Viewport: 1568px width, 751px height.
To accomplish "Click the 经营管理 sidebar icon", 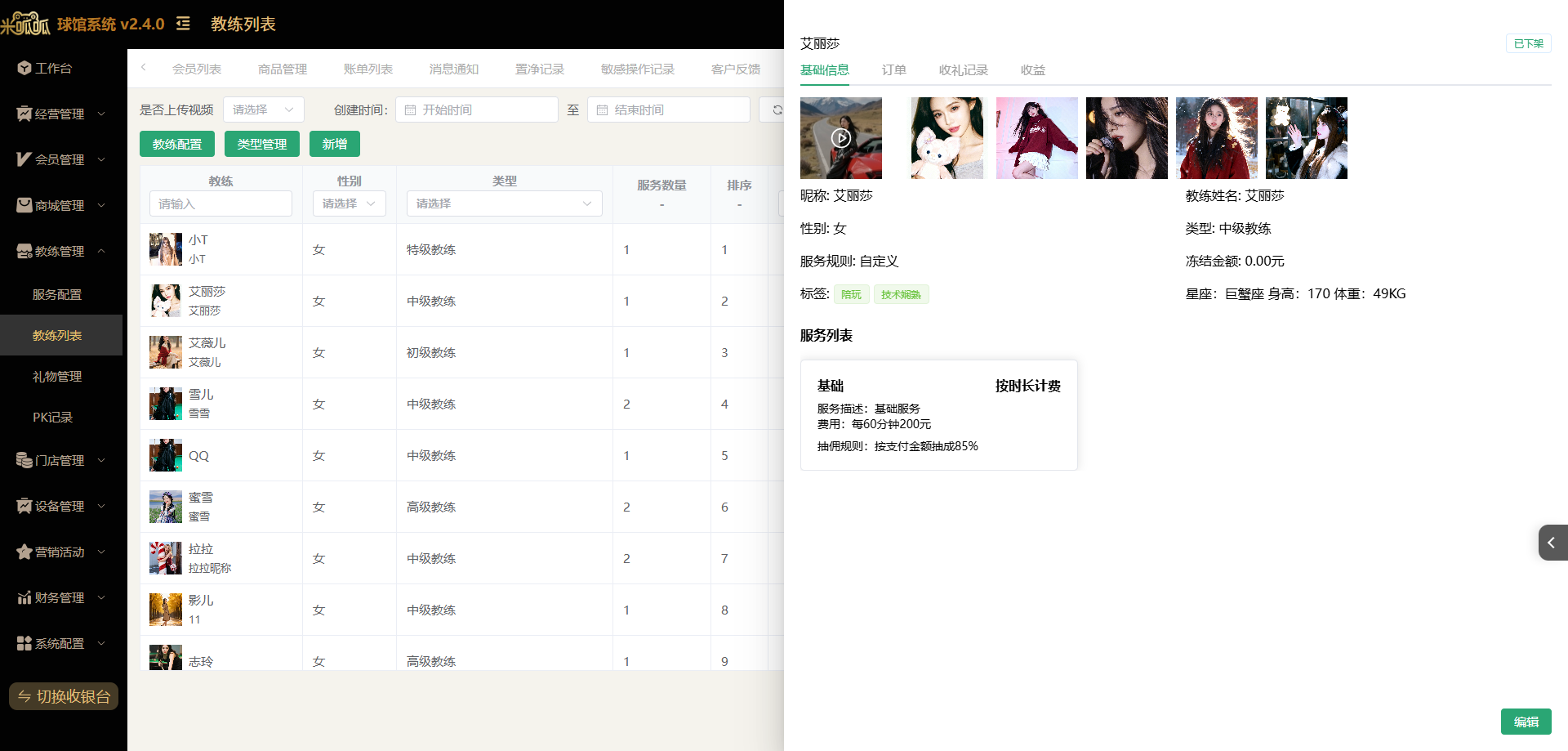I will 24,114.
